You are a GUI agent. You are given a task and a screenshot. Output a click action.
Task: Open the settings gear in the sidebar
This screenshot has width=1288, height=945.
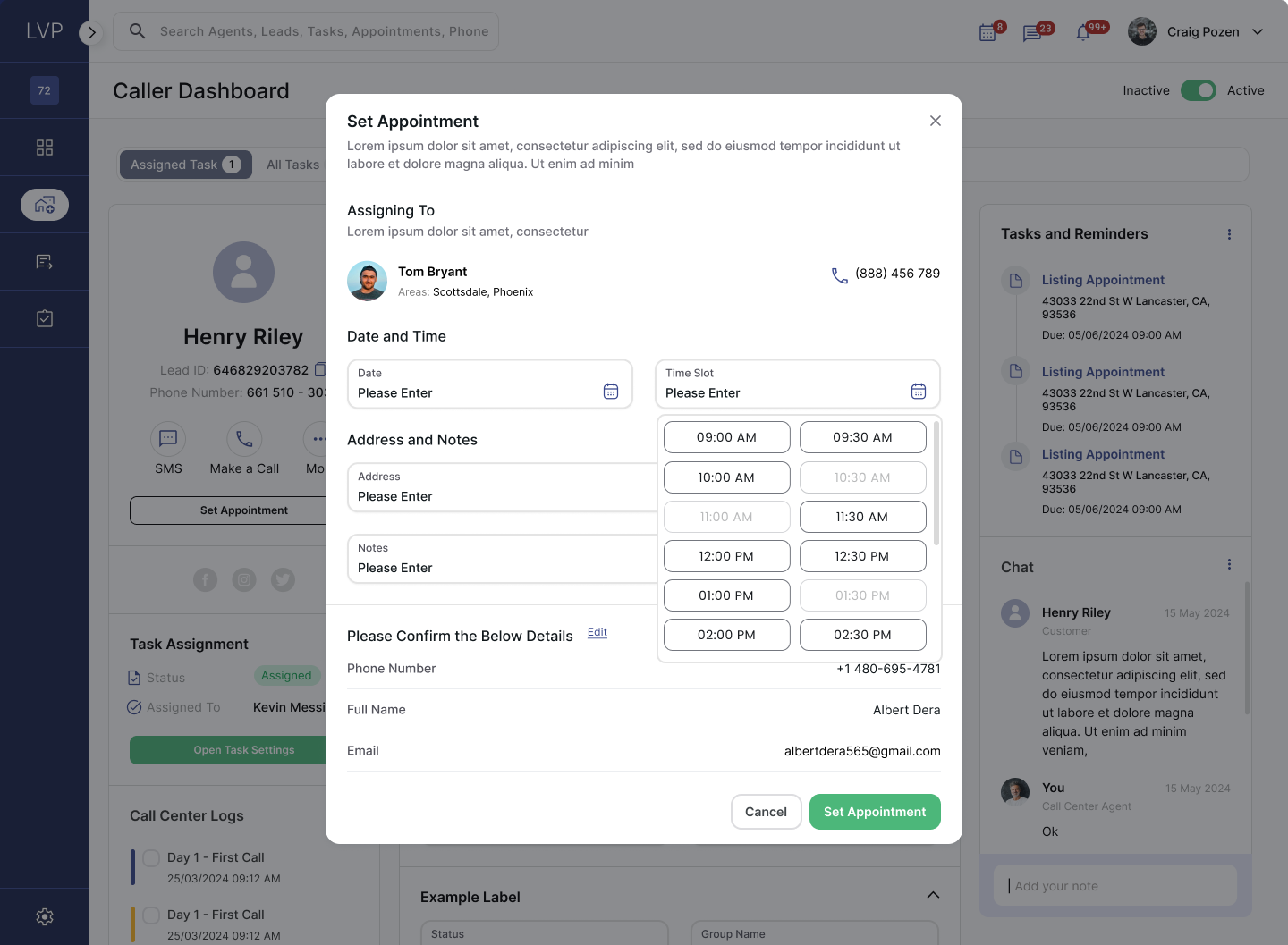click(x=45, y=916)
